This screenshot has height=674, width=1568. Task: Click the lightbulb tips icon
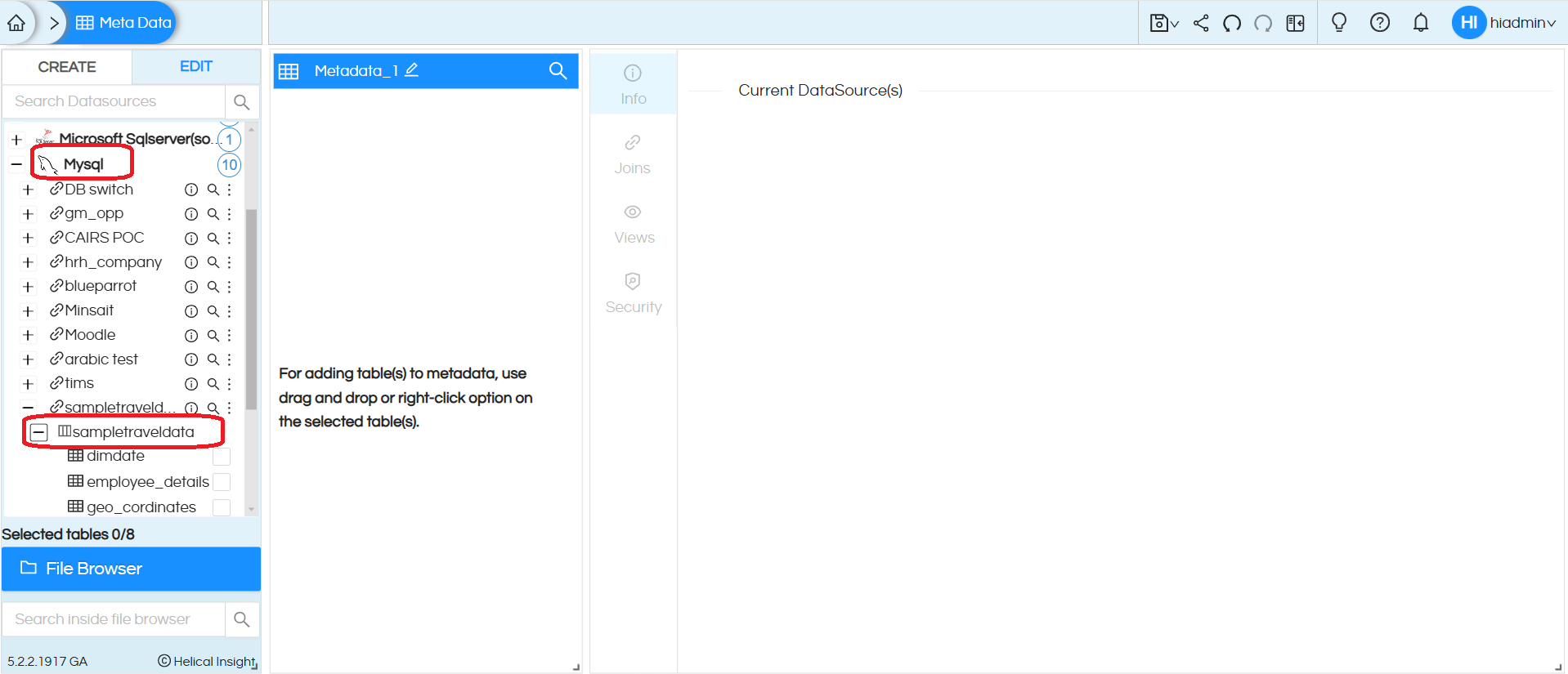(1339, 22)
